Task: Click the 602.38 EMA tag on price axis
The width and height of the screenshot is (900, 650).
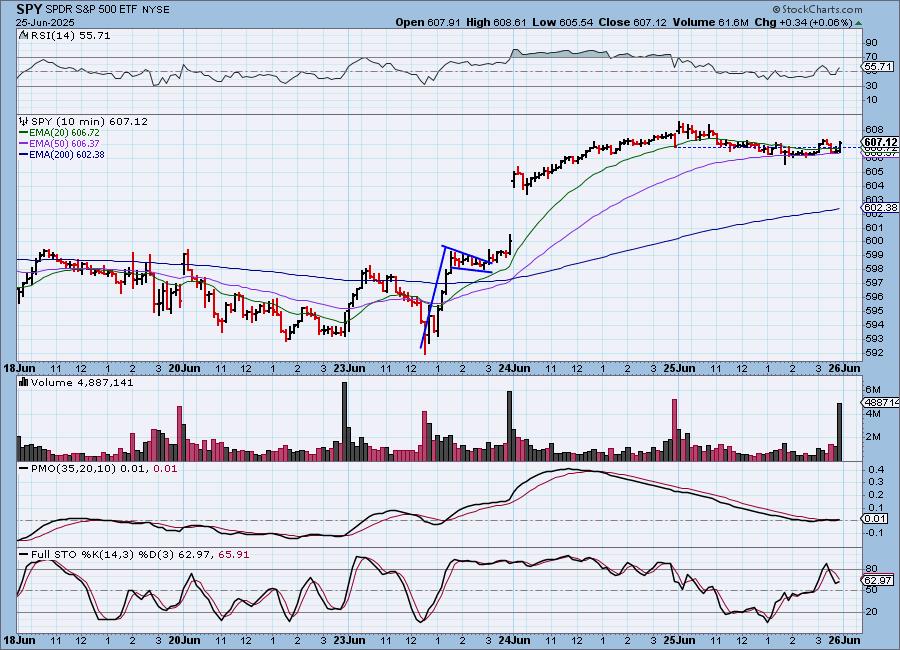Action: tap(880, 207)
